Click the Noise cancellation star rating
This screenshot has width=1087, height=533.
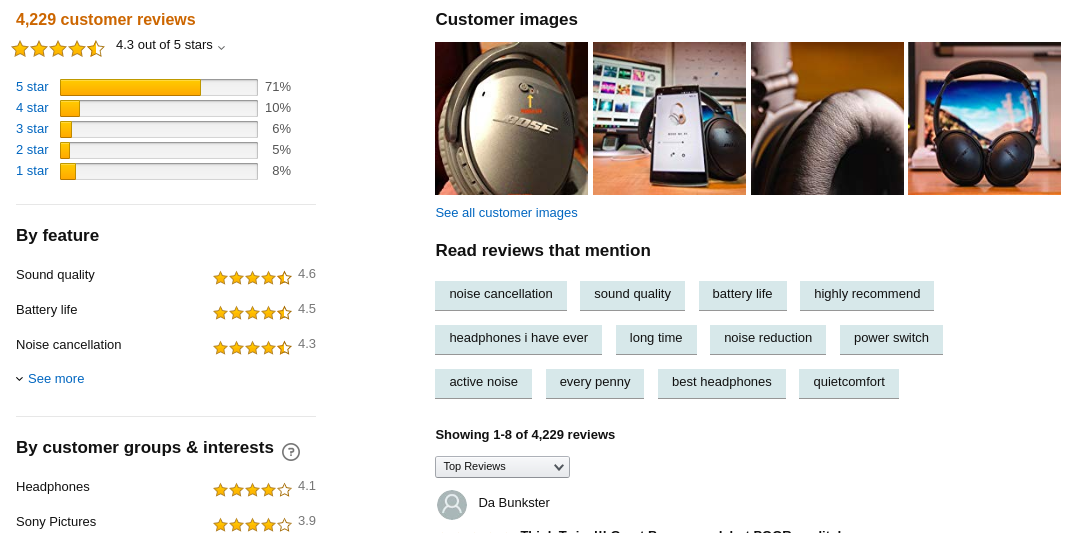click(252, 348)
